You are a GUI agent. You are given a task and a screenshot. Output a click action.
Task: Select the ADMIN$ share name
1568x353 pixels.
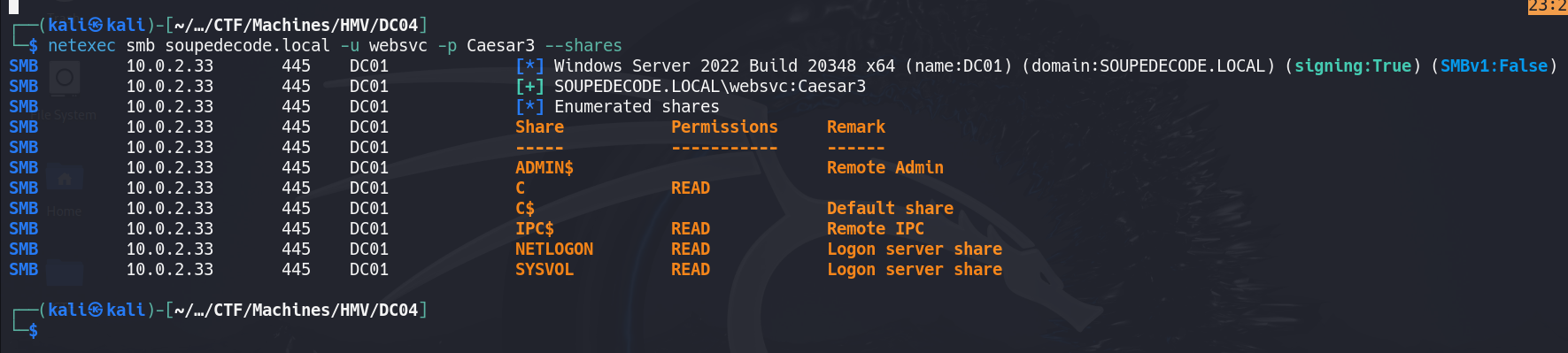point(545,168)
